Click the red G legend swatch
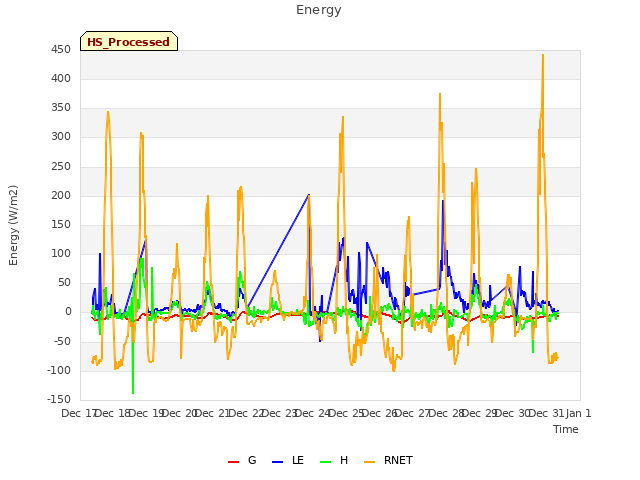The height and width of the screenshot is (480, 640). coord(233,462)
